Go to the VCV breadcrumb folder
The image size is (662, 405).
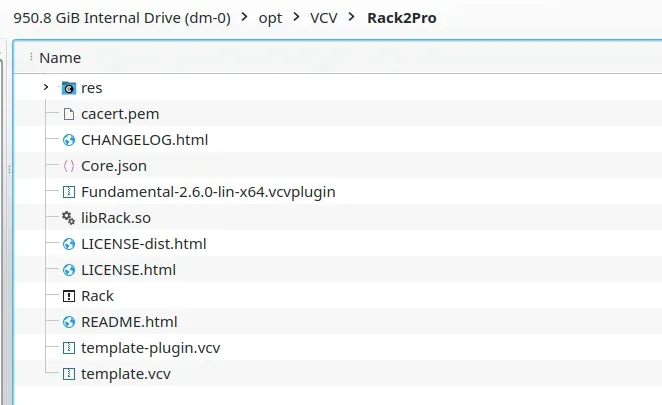324,18
